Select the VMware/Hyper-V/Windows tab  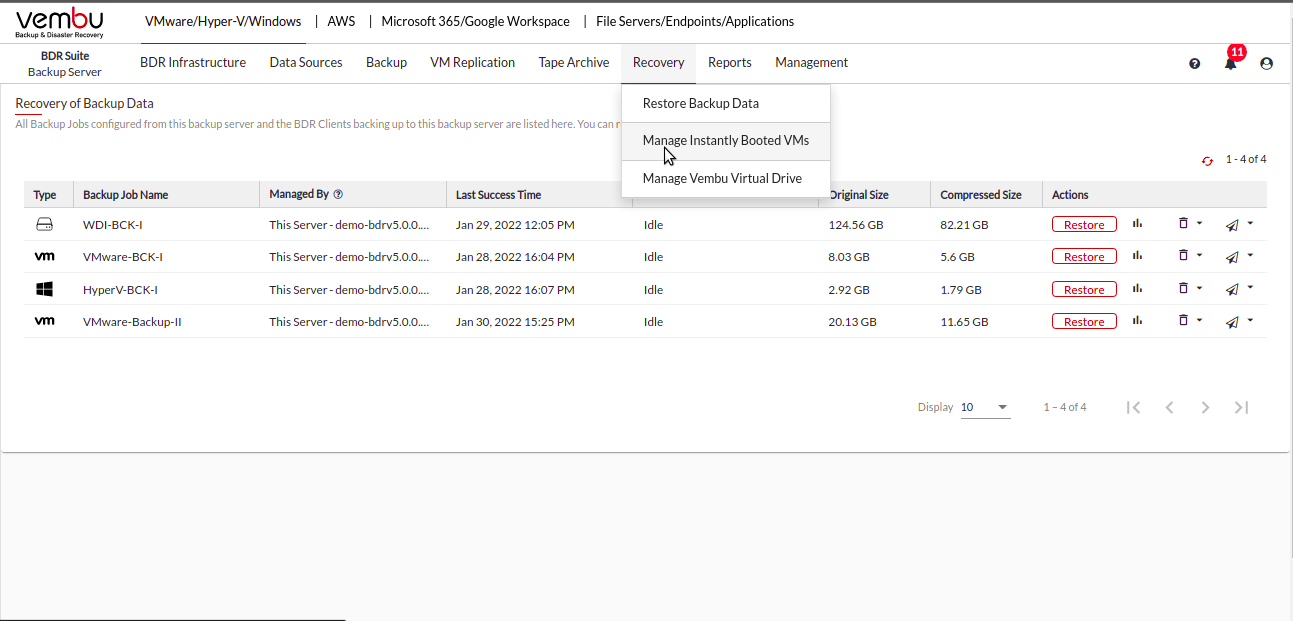coord(223,21)
